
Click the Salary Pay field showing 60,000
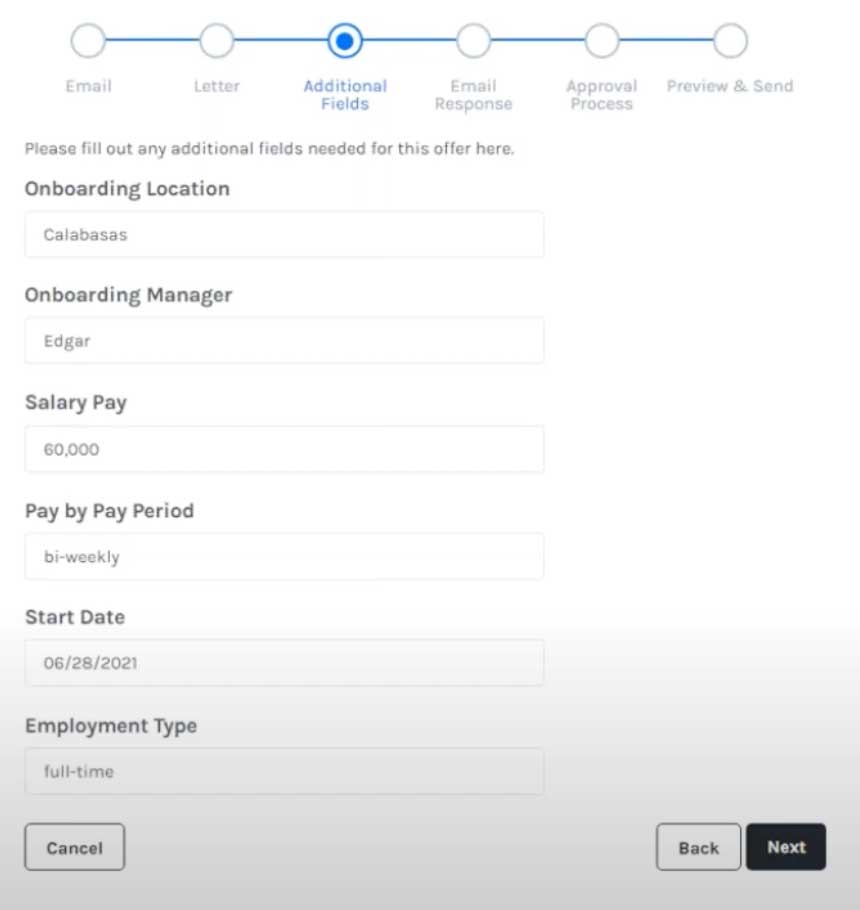(x=284, y=449)
